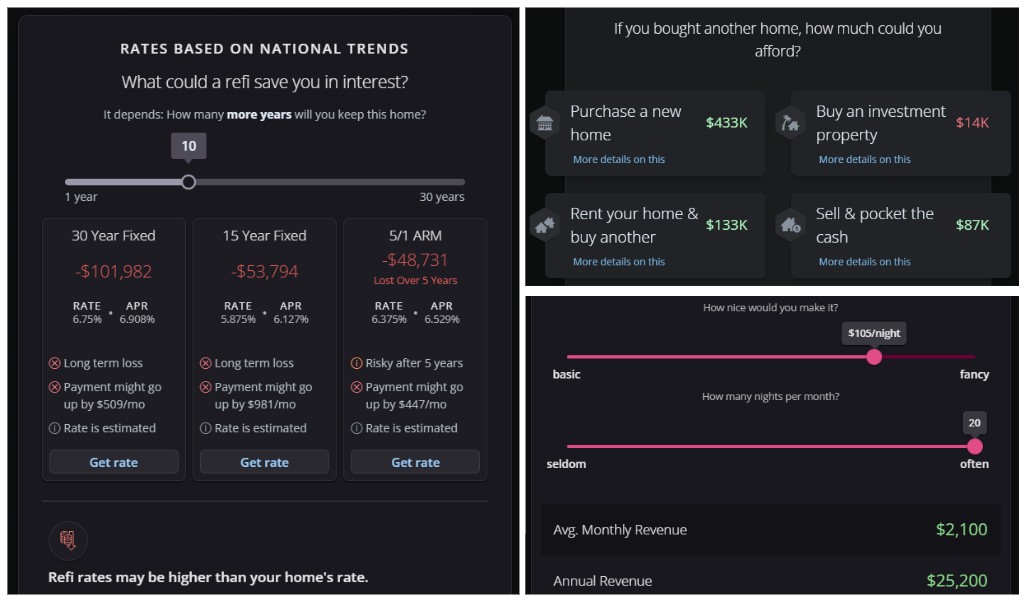Select the 5/1 ARM loan card title
The height and width of the screenshot is (600, 1026).
(415, 236)
